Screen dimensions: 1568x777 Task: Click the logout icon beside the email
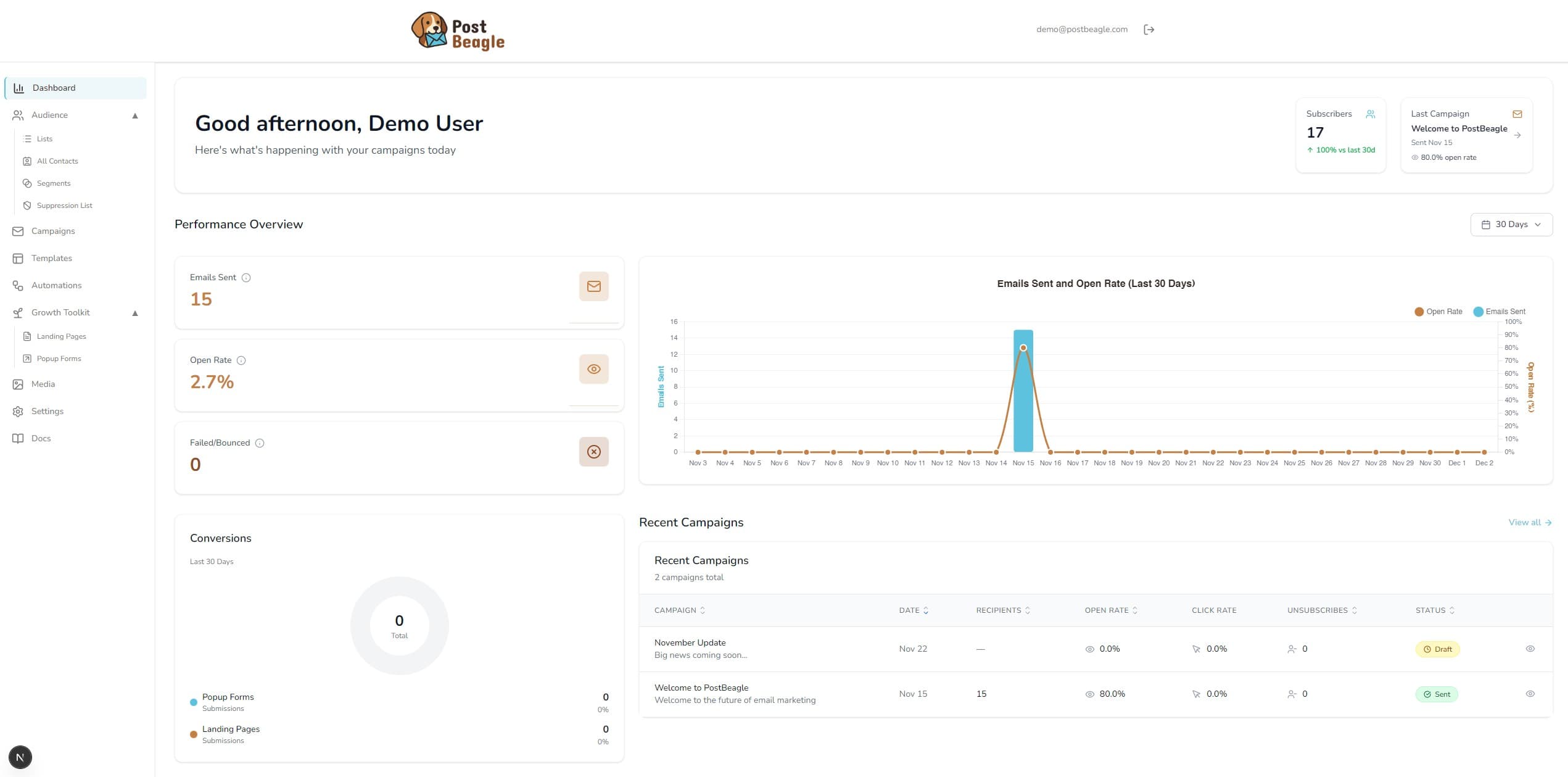click(1149, 30)
